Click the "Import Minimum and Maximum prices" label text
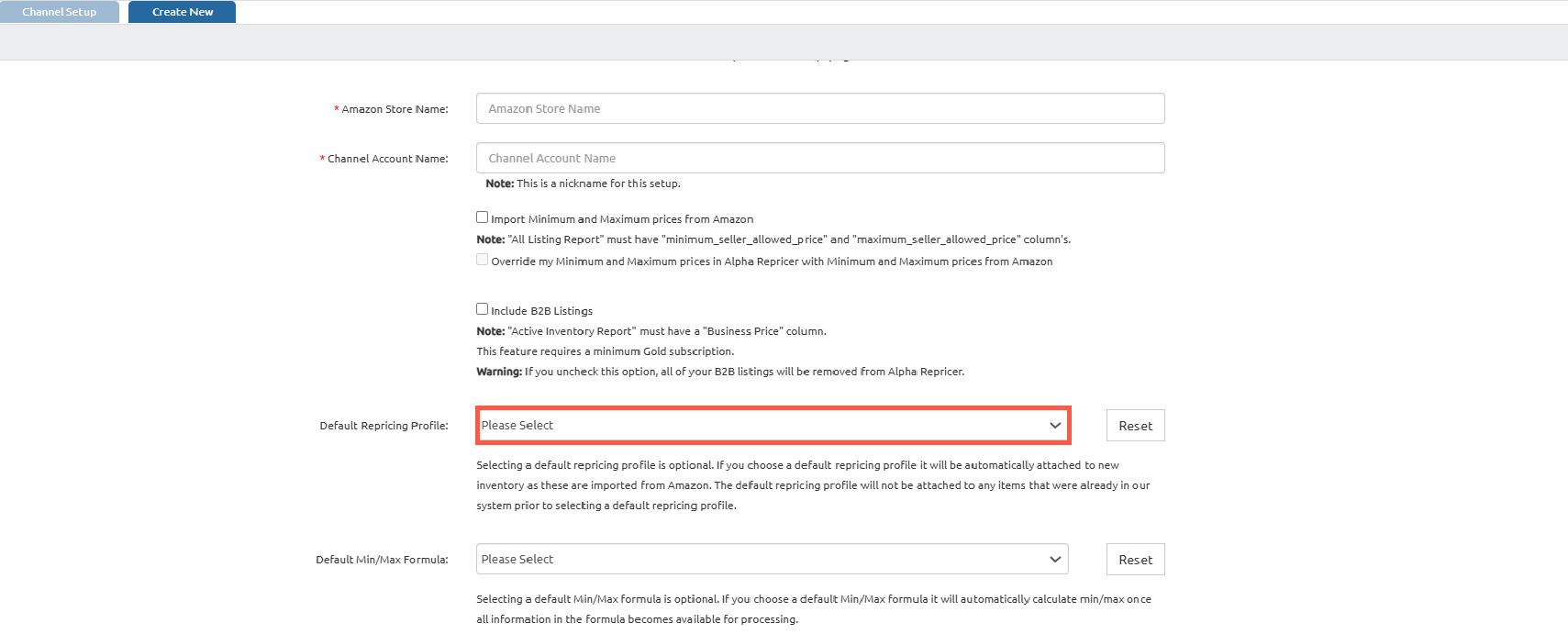The image size is (1568, 634). click(621, 219)
